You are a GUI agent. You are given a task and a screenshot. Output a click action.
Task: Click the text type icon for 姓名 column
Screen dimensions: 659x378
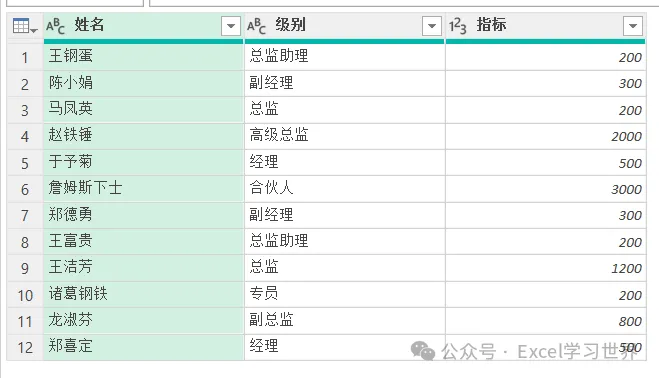tap(55, 26)
